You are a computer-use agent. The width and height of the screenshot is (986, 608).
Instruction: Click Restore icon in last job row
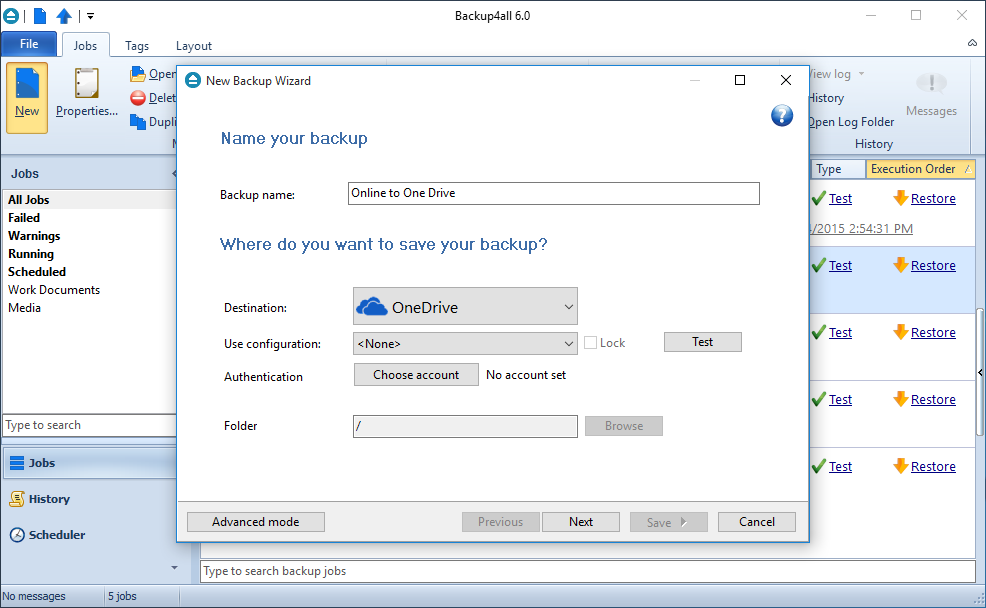point(900,466)
